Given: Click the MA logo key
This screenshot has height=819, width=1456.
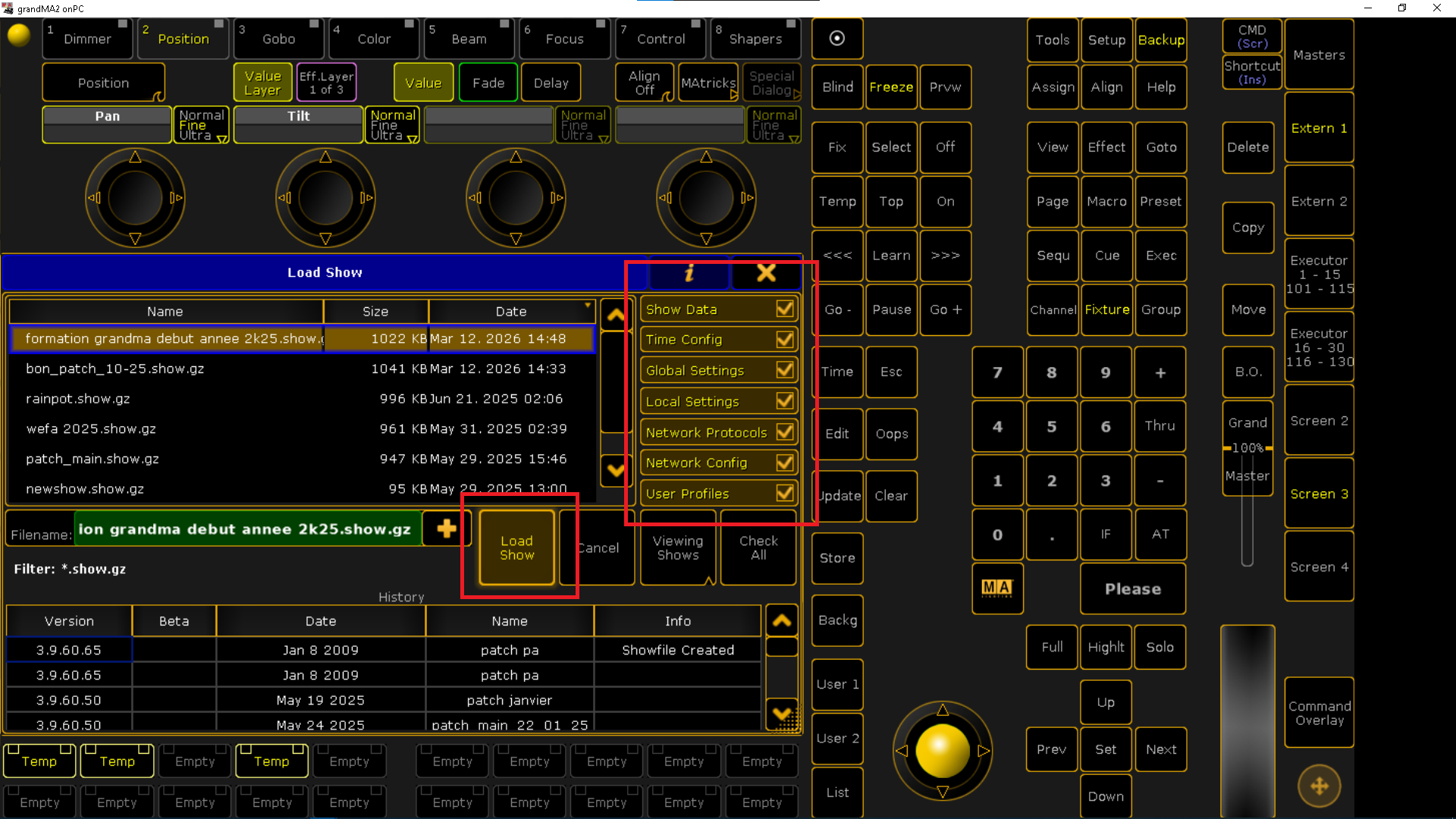Looking at the screenshot, I should click(997, 588).
